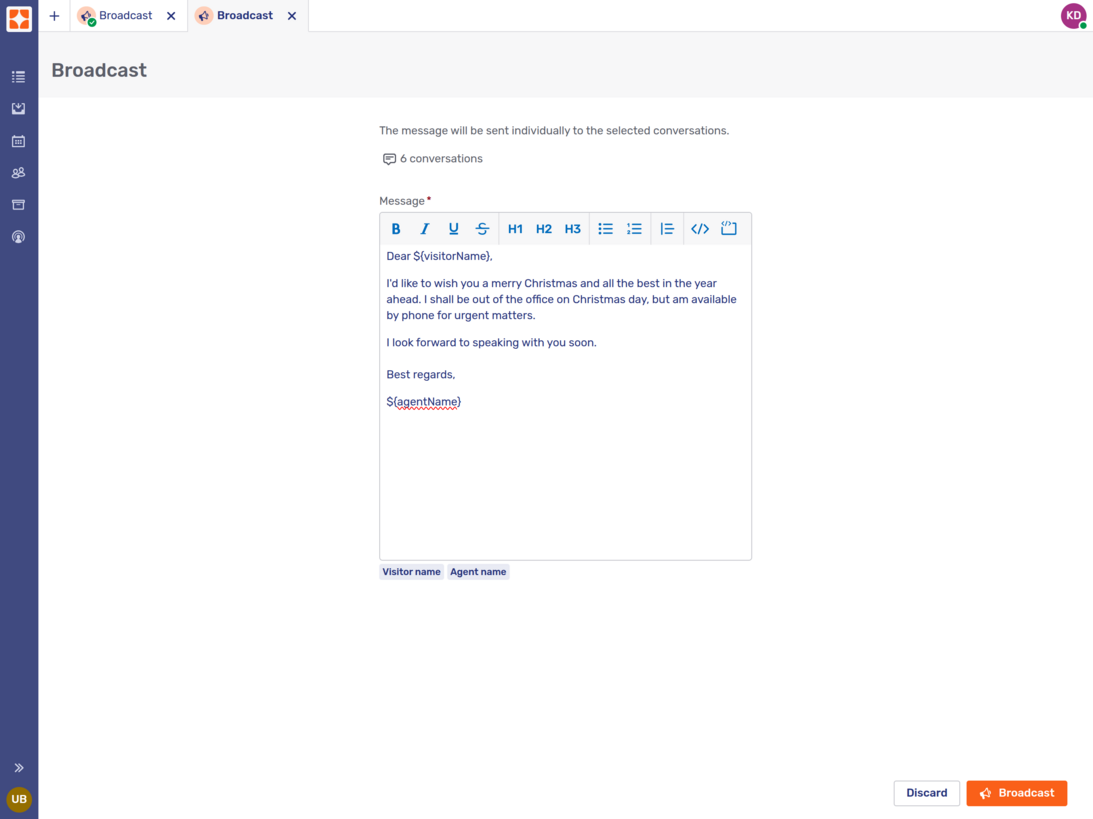Apply bold formatting in the editor
Screen dimensions: 1093x819
click(396, 228)
